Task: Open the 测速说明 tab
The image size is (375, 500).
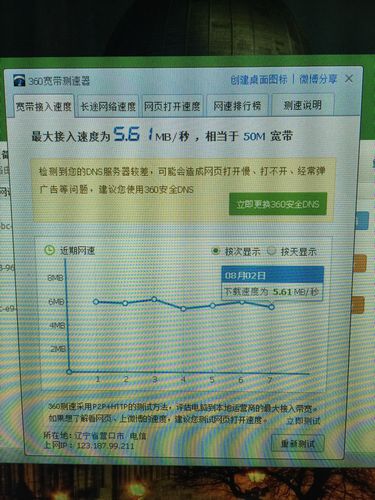Action: [x=302, y=105]
